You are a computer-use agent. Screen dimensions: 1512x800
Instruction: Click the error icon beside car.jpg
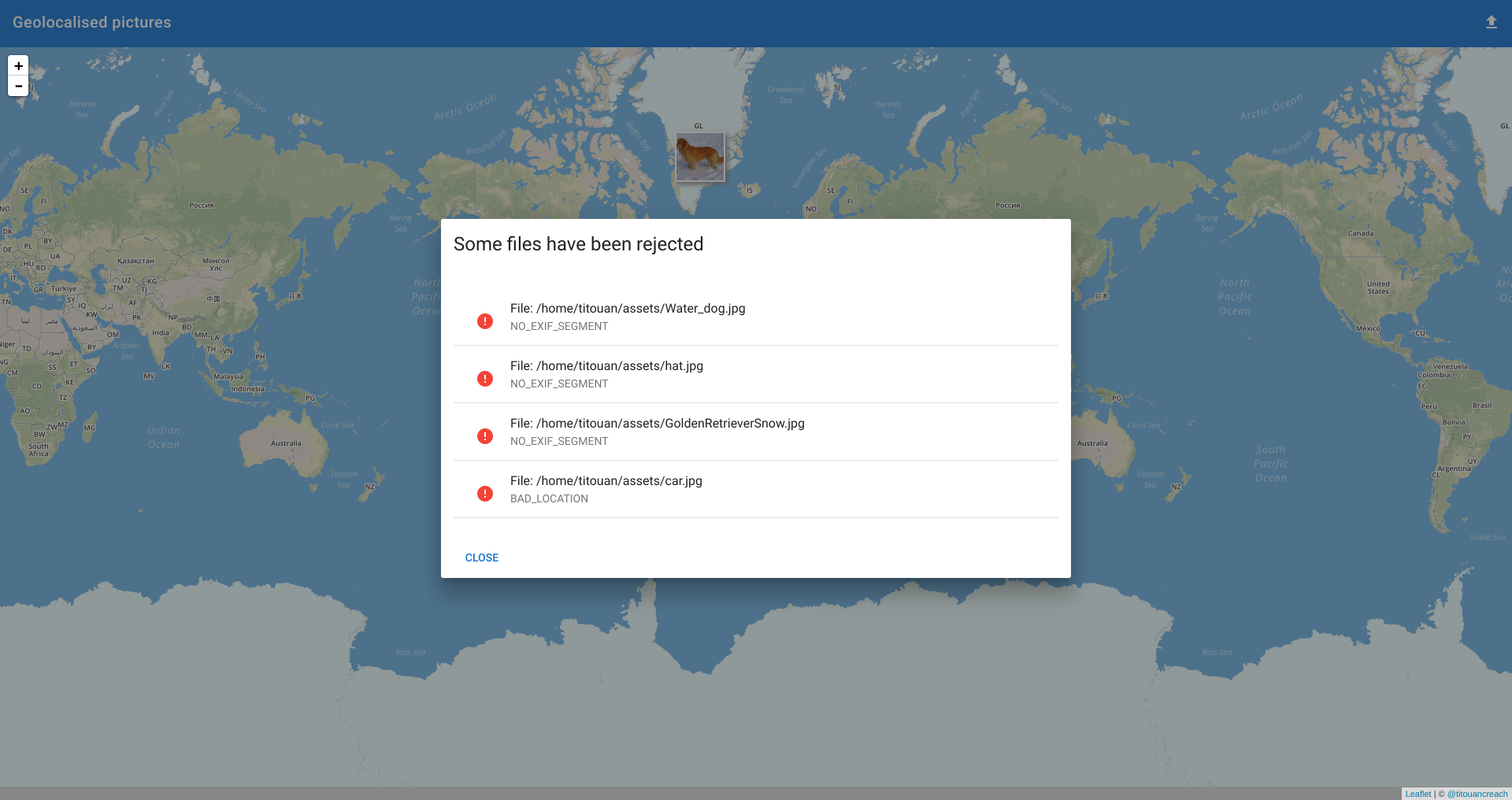(485, 494)
